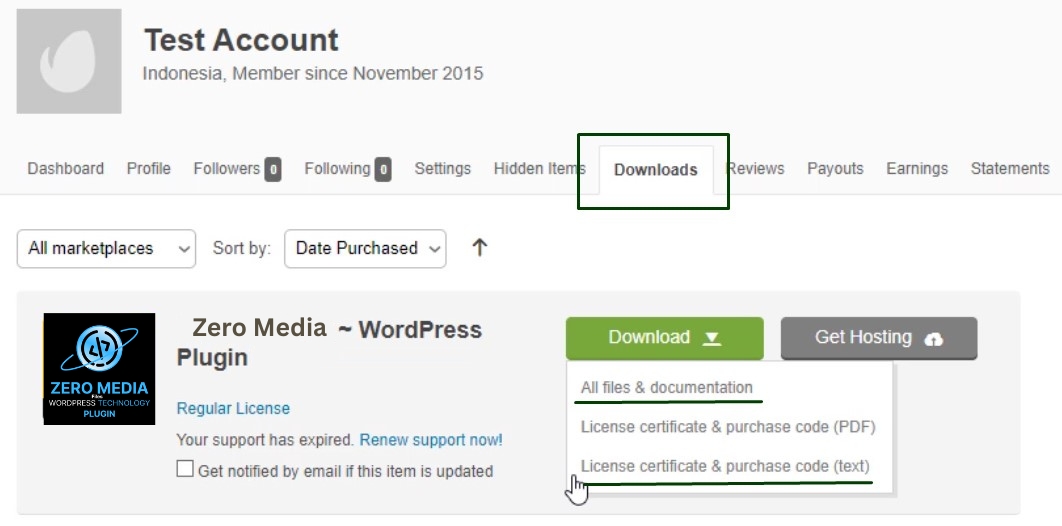Choose All files & documentation option
1062x526 pixels.
pyautogui.click(x=666, y=388)
